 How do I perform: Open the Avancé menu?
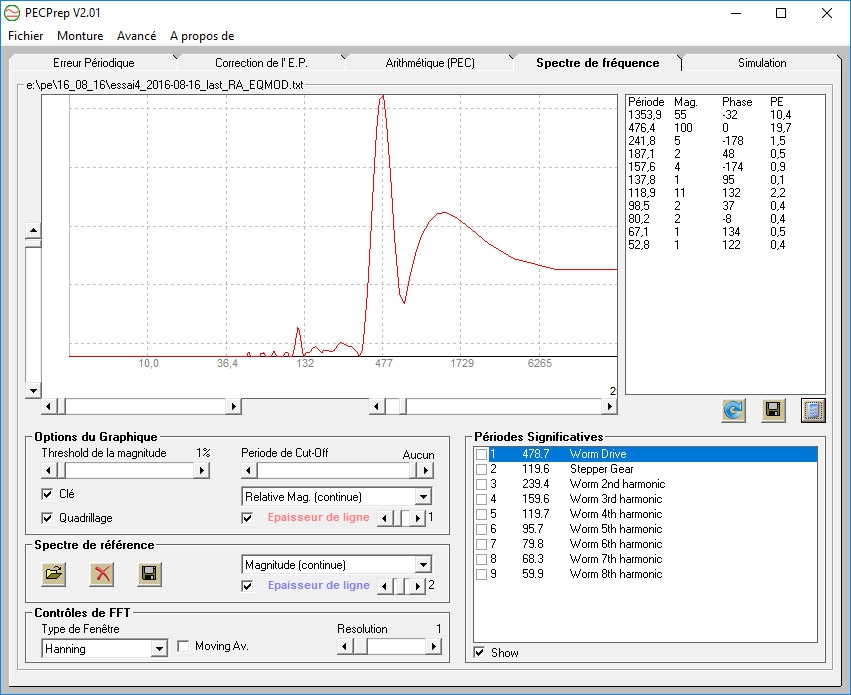click(x=136, y=36)
